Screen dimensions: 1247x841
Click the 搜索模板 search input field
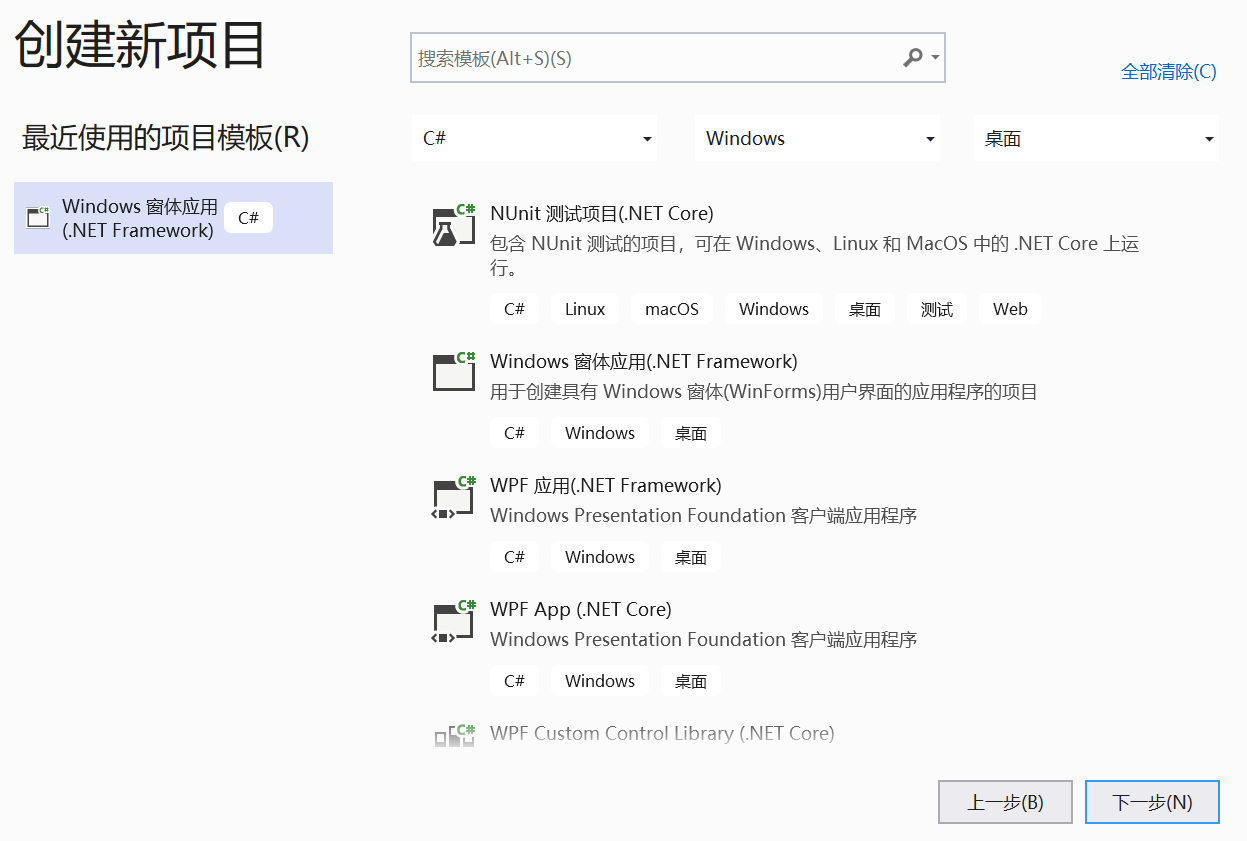point(650,58)
